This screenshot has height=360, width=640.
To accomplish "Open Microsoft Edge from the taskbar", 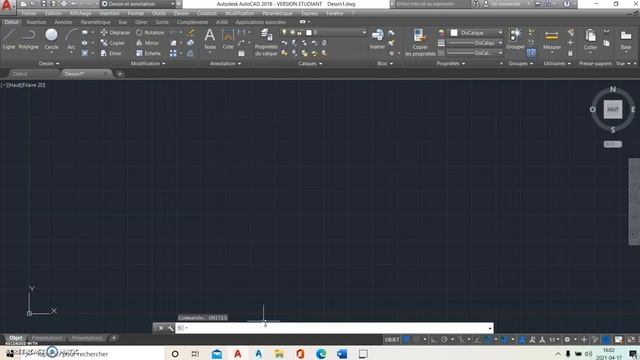I will [x=321, y=354].
